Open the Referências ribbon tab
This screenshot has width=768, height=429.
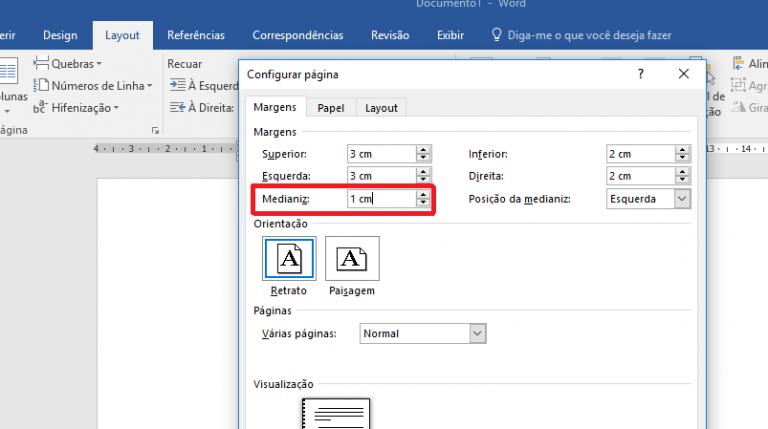196,35
